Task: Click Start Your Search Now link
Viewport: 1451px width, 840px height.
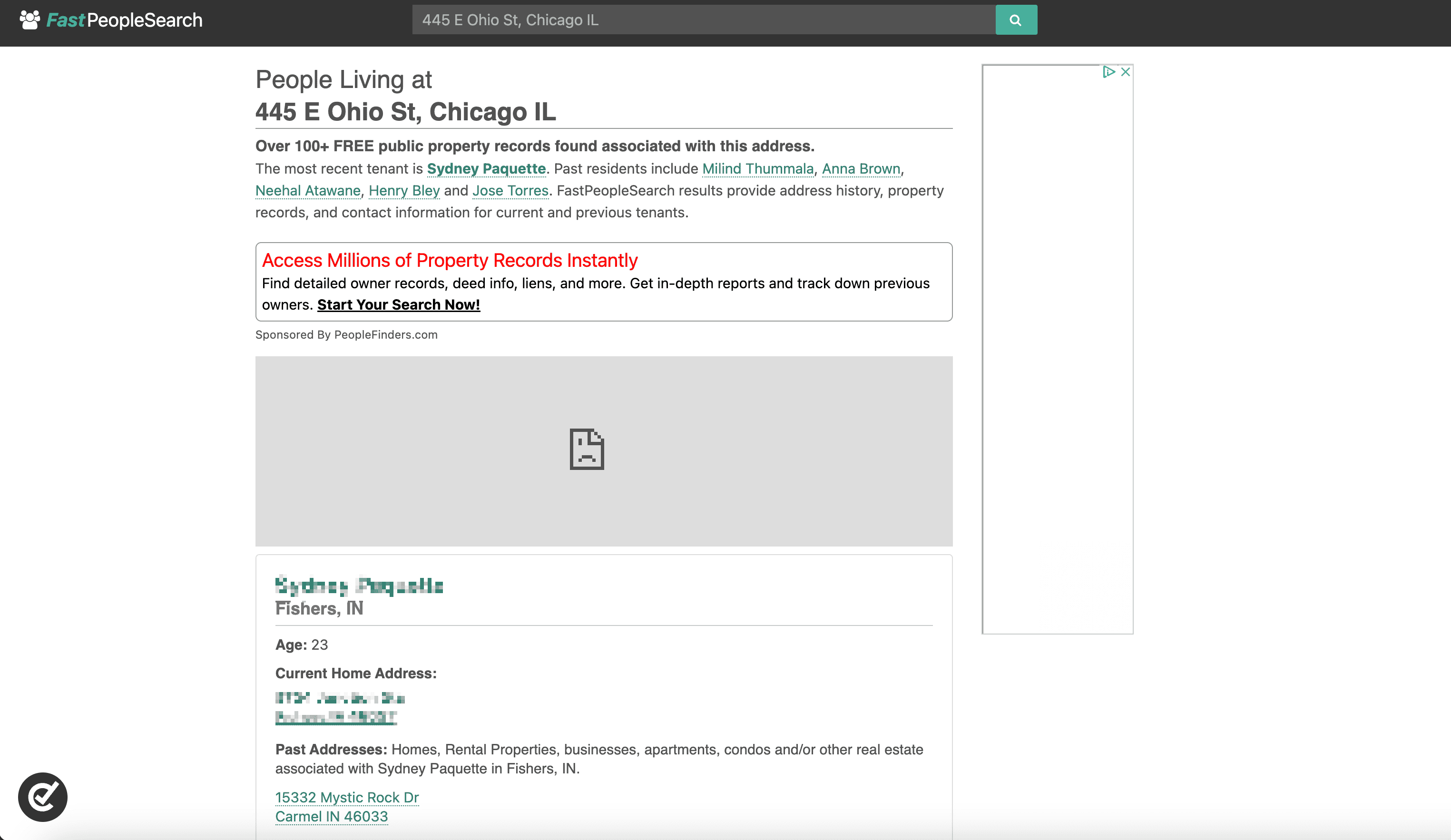Action: pos(399,304)
